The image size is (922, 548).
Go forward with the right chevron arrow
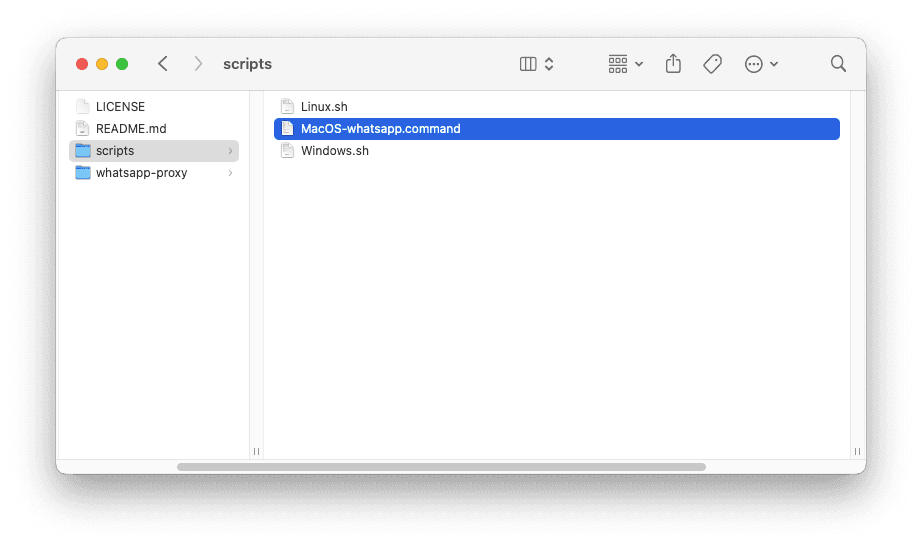click(x=198, y=64)
